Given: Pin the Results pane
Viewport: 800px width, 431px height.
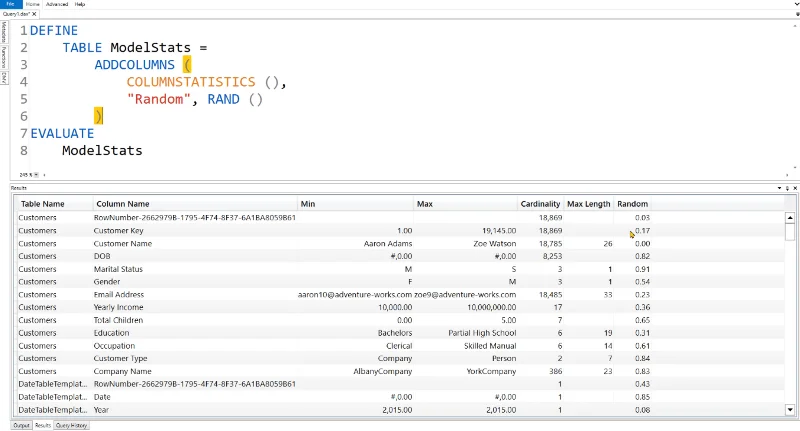Looking at the screenshot, I should point(787,188).
